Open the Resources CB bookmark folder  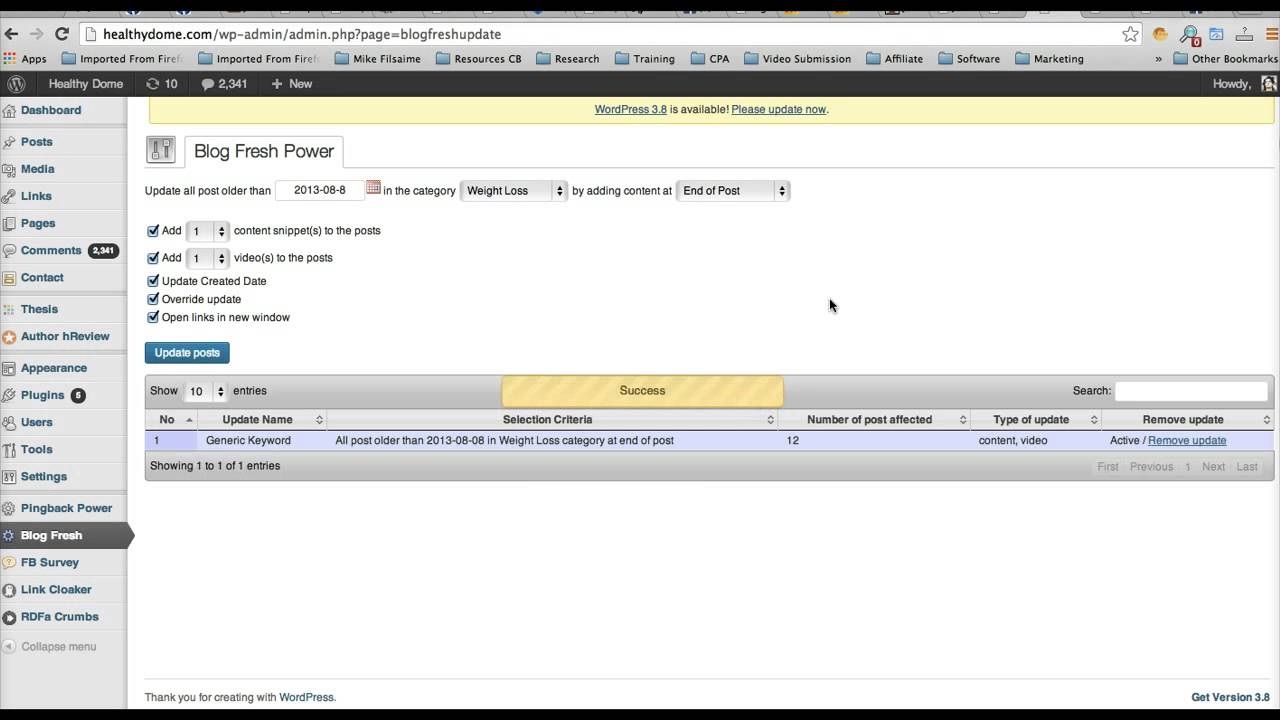pyautogui.click(x=478, y=59)
